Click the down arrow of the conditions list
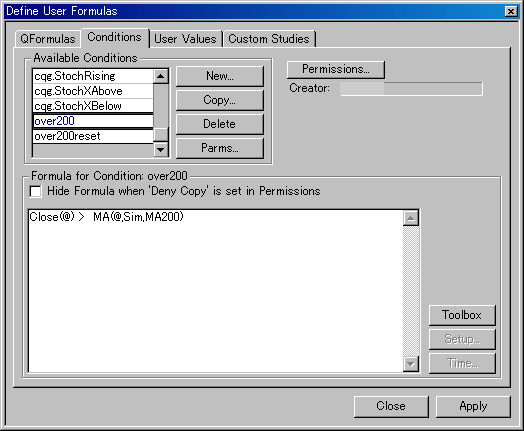The height and width of the screenshot is (431, 524). click(x=161, y=149)
